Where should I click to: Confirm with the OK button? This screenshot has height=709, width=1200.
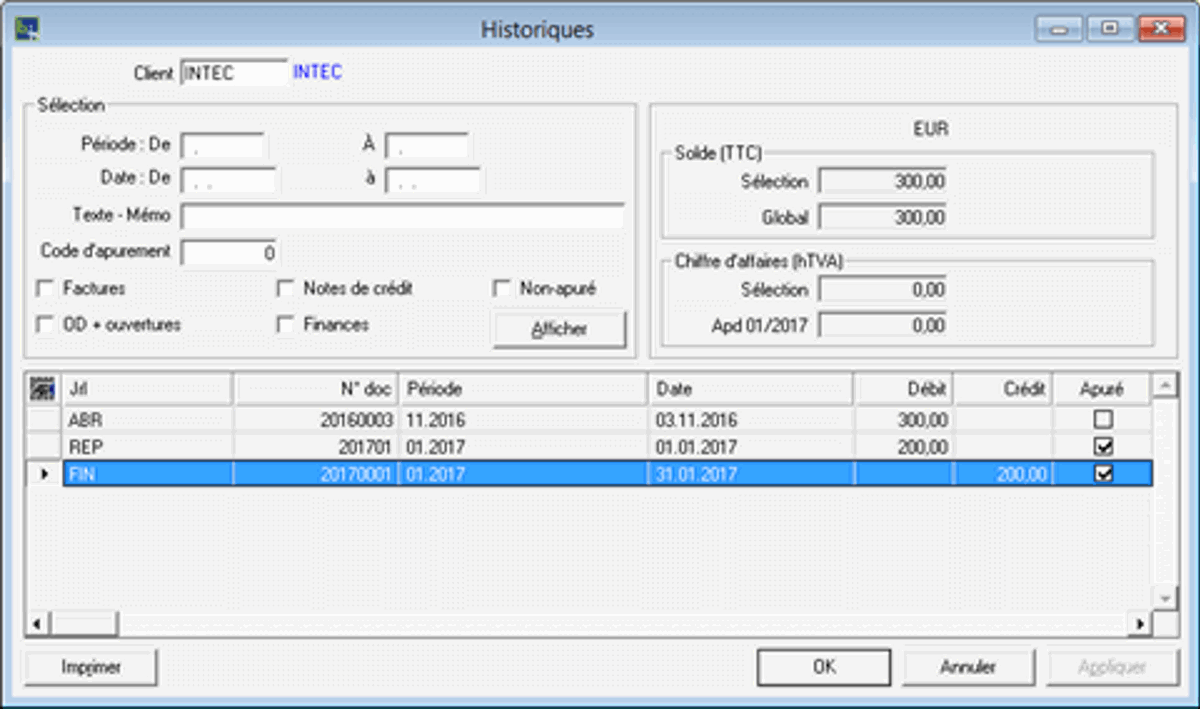point(824,667)
